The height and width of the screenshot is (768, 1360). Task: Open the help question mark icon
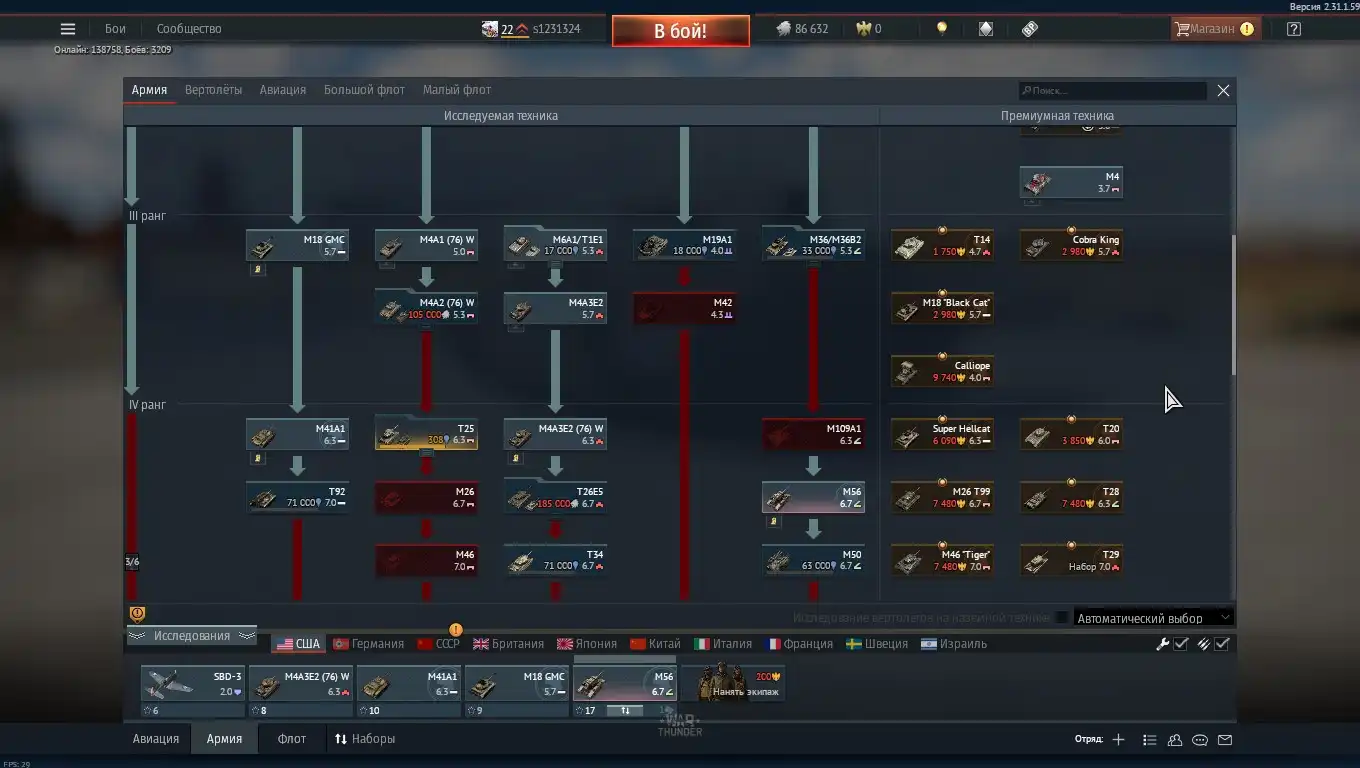click(1294, 29)
